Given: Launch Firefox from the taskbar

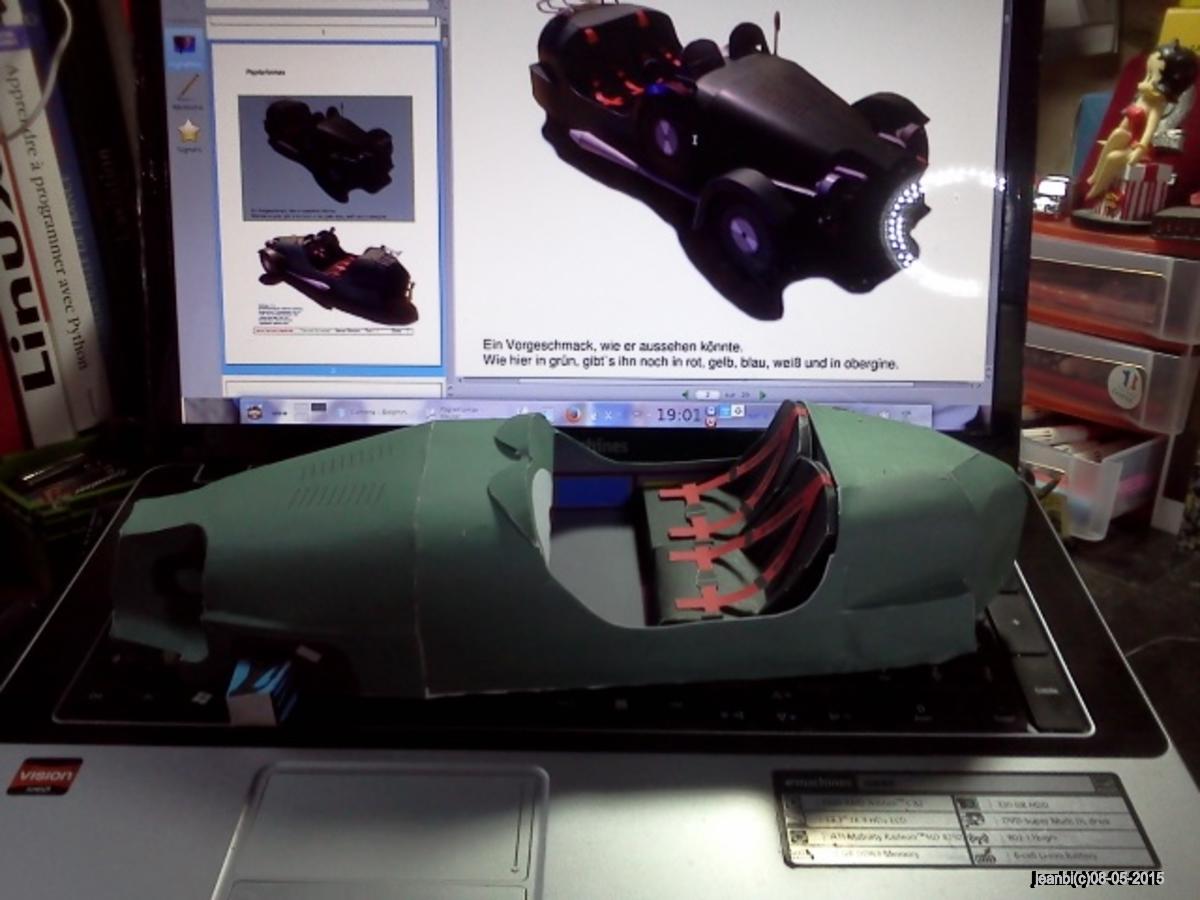Looking at the screenshot, I should pyautogui.click(x=573, y=413).
